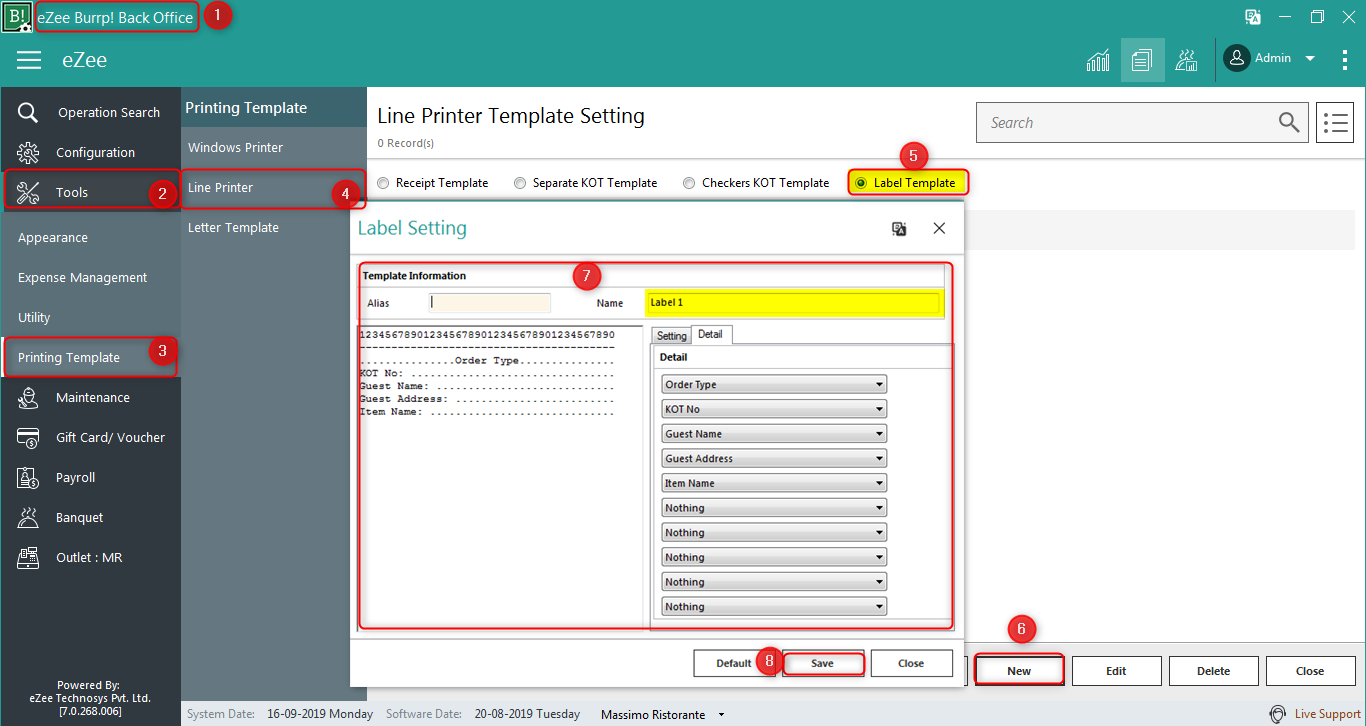1366x726 pixels.
Task: Open the Order Type detail dropdown
Action: [x=774, y=384]
